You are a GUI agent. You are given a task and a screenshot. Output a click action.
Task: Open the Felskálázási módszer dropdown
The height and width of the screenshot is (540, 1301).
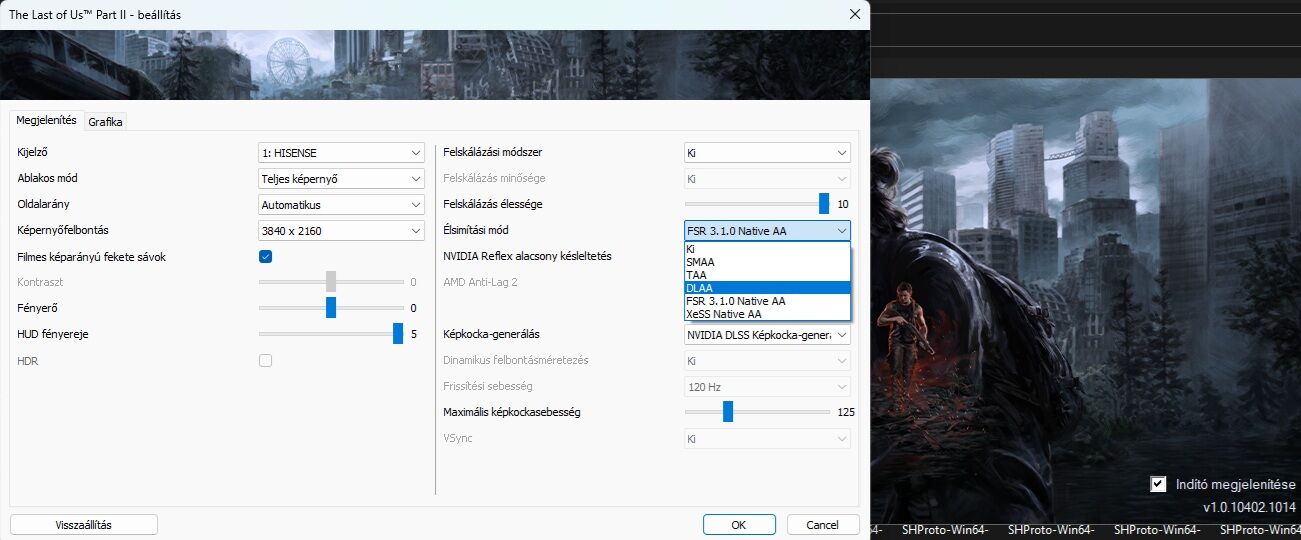coord(767,152)
